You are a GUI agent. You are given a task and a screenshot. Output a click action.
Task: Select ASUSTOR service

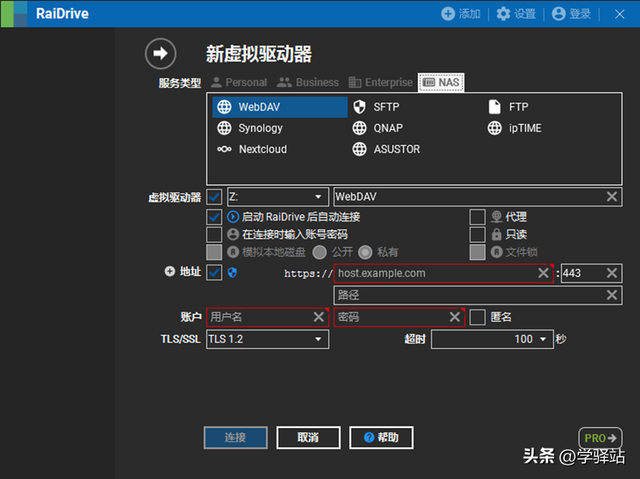click(x=386, y=149)
